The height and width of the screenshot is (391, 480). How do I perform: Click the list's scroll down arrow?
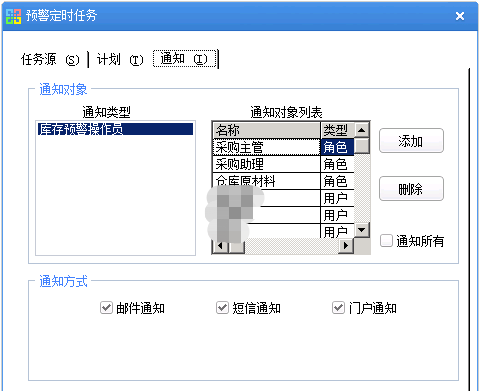(x=362, y=230)
